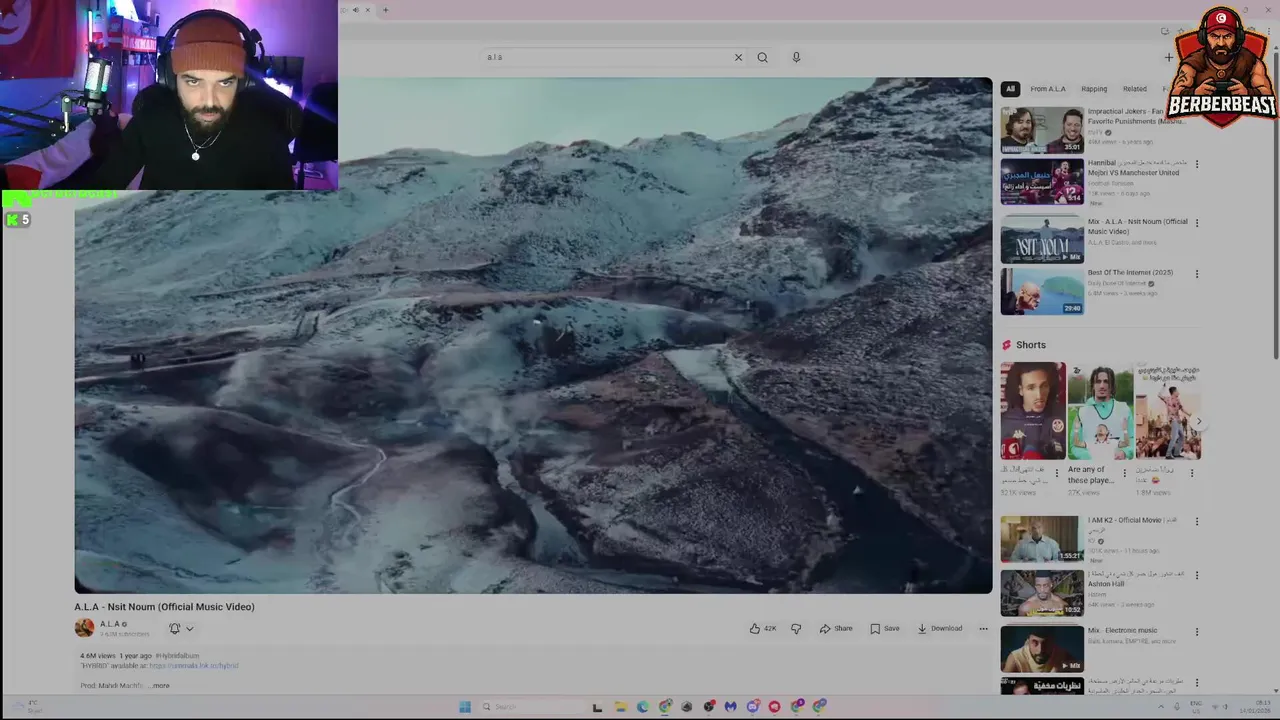The width and height of the screenshot is (1280, 720).
Task: Open Mix - A.L.A - Nsit Noum thumbnail
Action: [x=1042, y=240]
